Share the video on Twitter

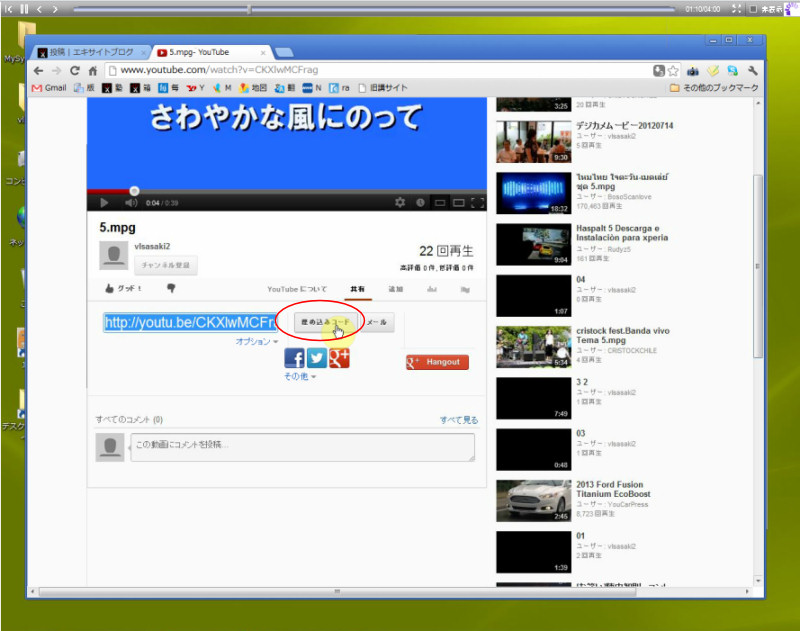(x=317, y=359)
